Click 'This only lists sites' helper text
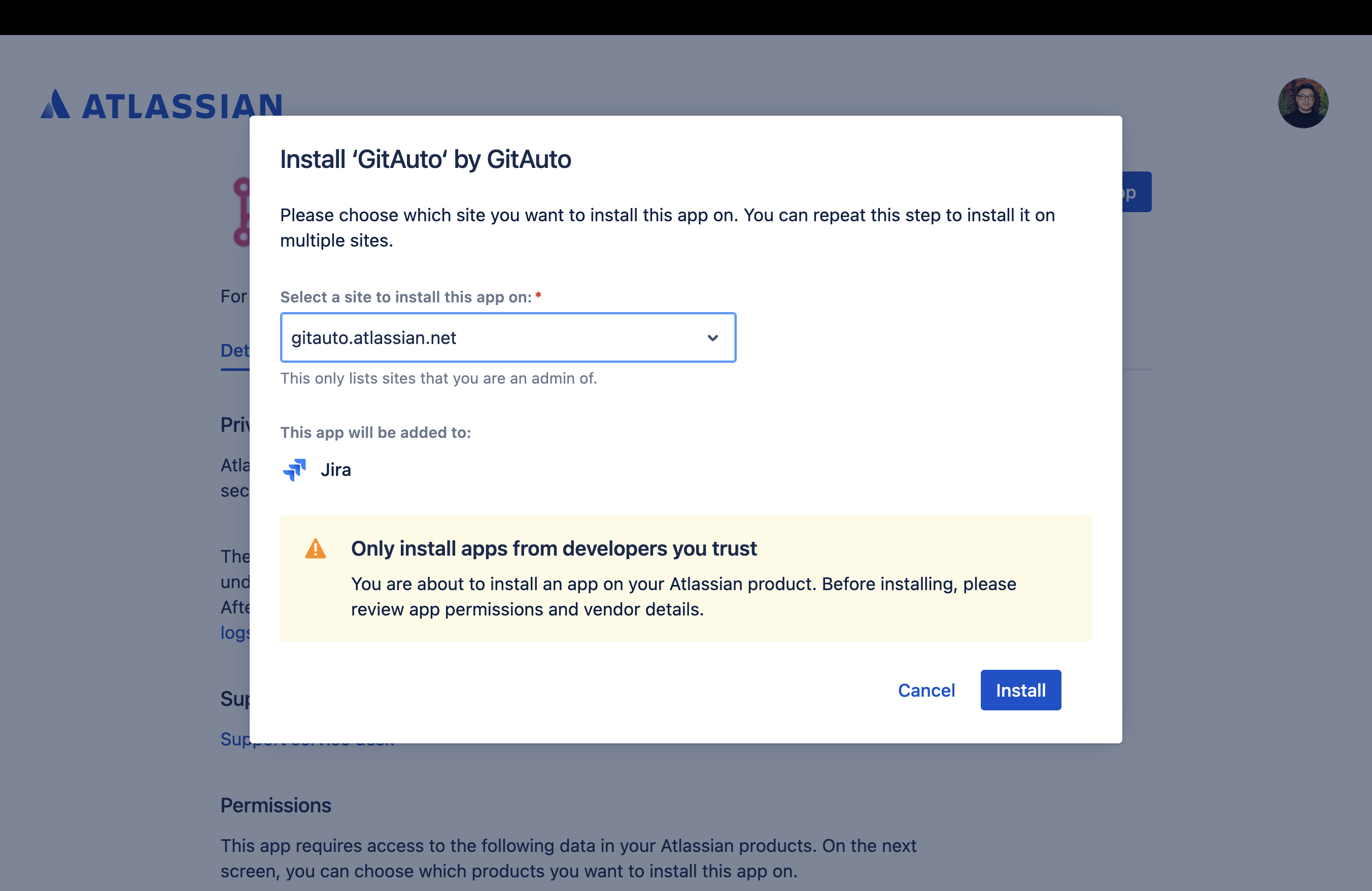 (438, 378)
